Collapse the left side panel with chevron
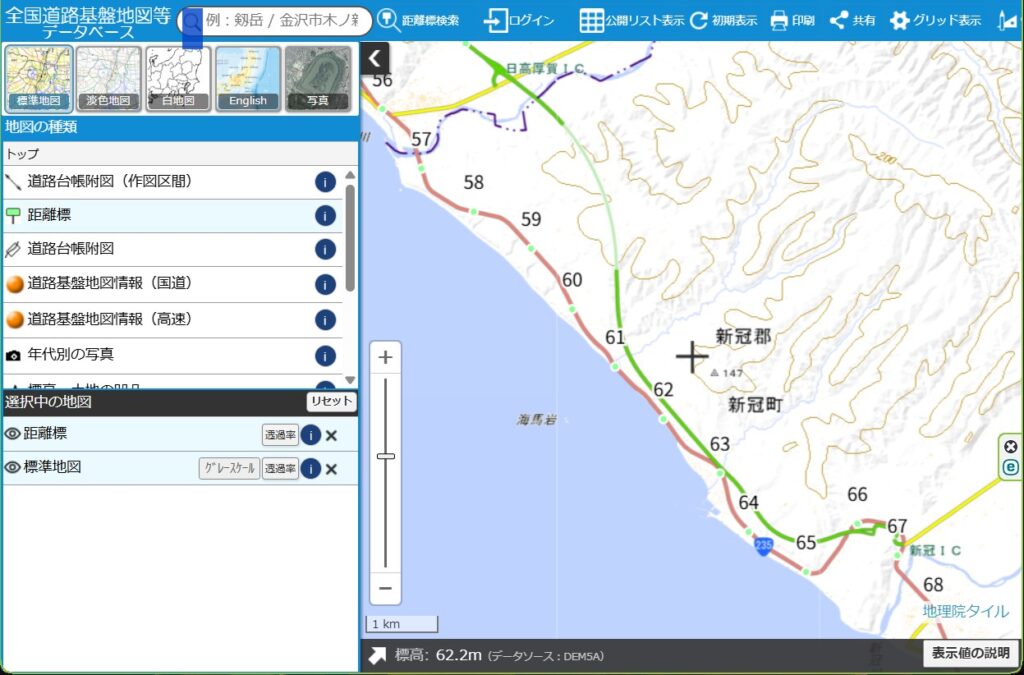This screenshot has height=675, width=1024. [x=375, y=59]
